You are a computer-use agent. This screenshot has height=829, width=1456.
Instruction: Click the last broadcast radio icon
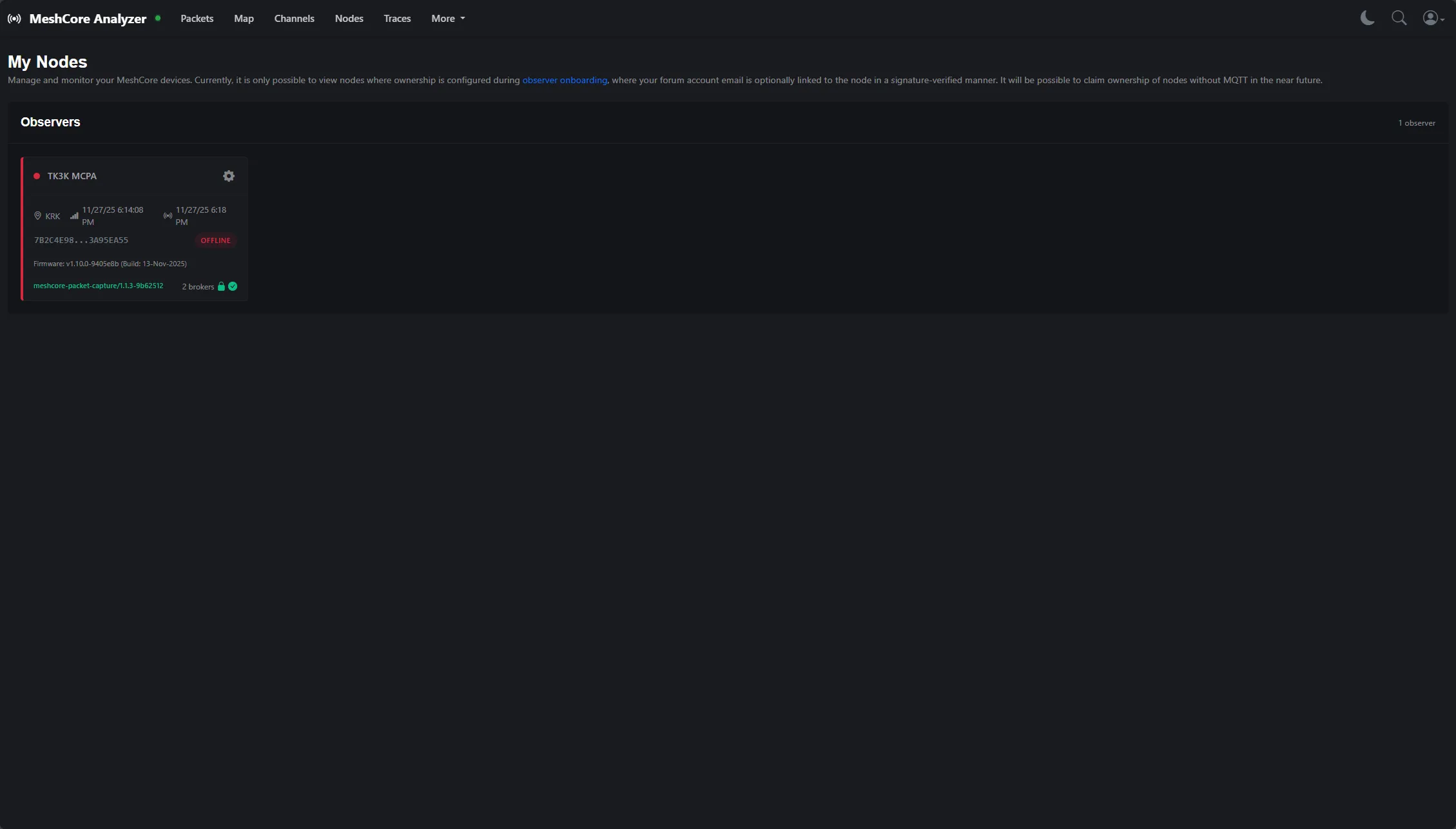point(168,216)
